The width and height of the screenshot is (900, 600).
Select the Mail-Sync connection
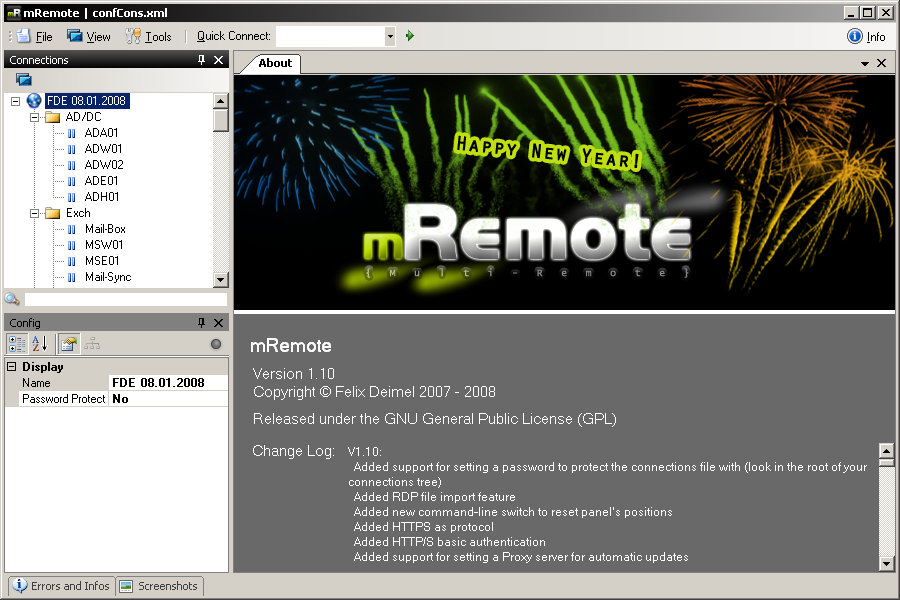pos(108,277)
